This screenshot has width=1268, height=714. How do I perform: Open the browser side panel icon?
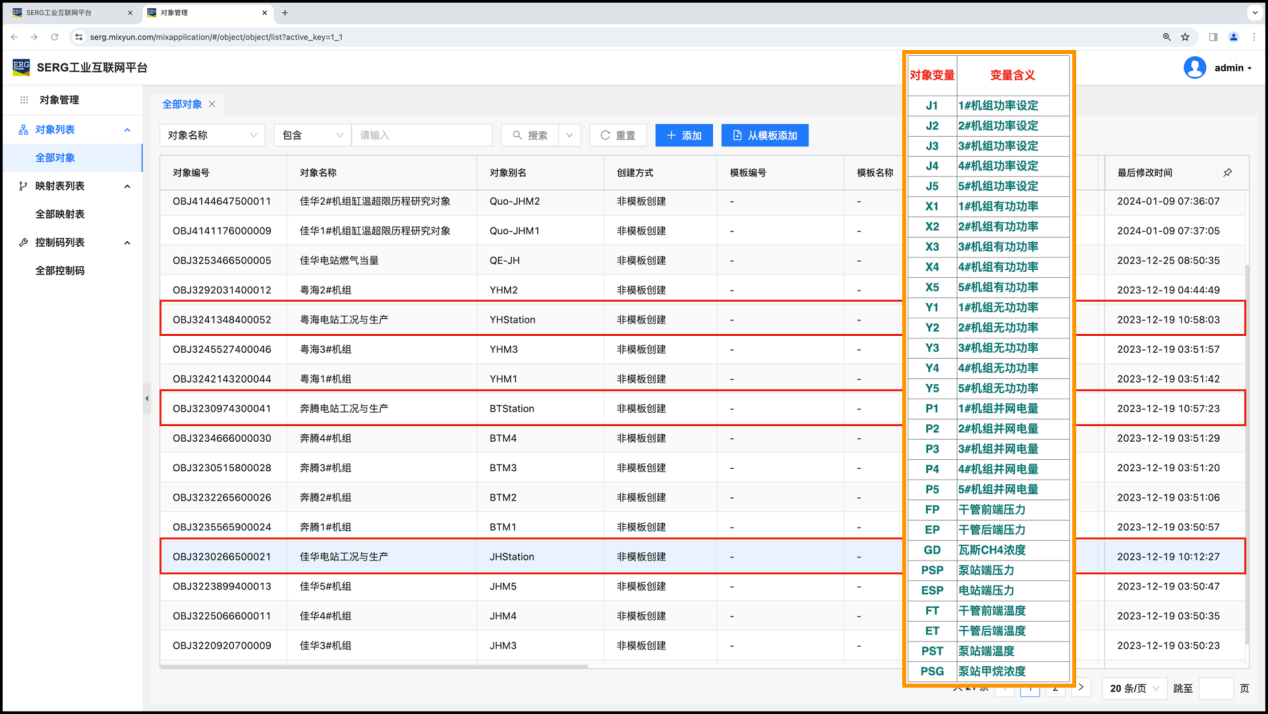click(1213, 37)
